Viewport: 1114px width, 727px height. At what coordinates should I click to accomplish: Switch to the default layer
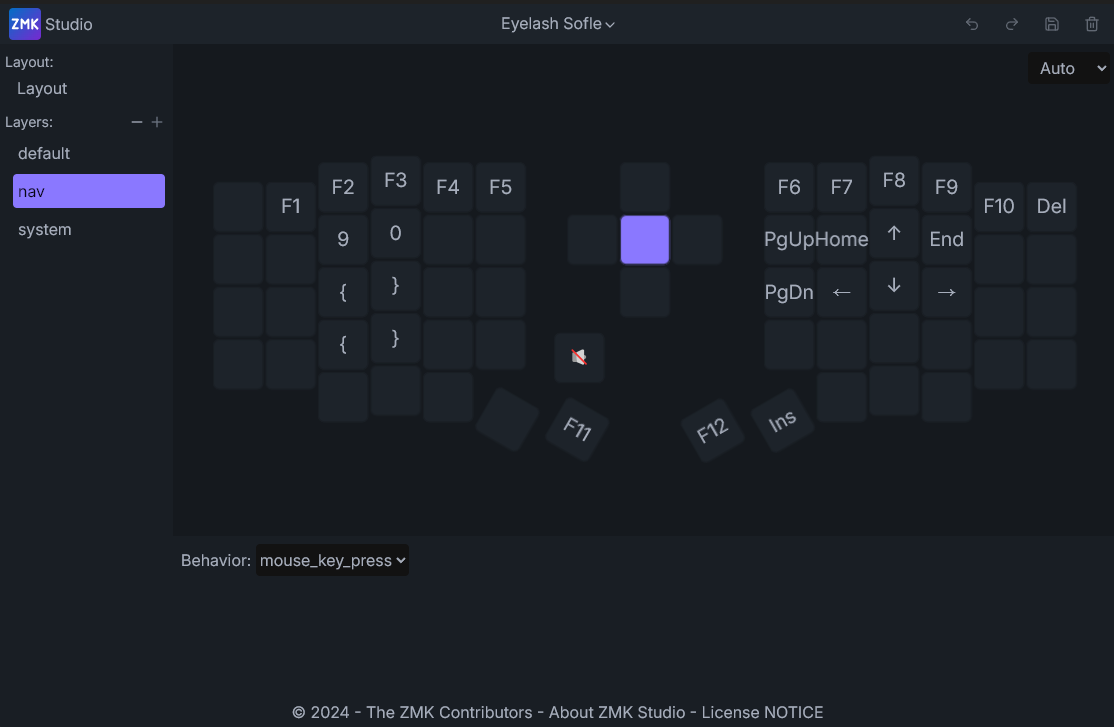click(x=89, y=154)
